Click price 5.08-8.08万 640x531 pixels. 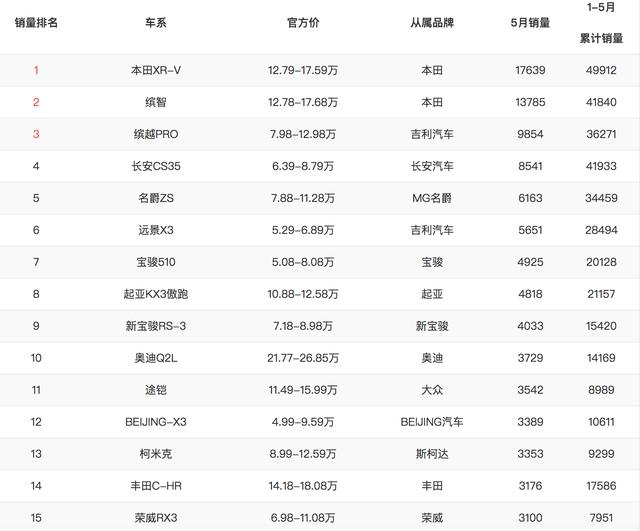click(x=303, y=262)
